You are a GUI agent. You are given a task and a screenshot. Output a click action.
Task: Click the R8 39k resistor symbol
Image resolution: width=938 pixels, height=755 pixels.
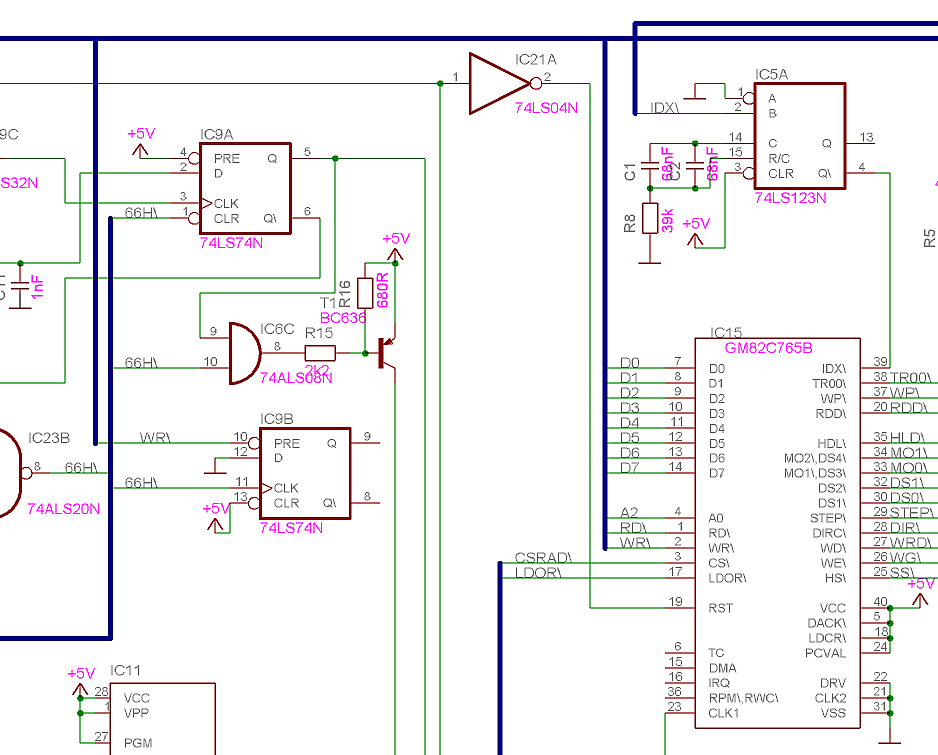650,218
